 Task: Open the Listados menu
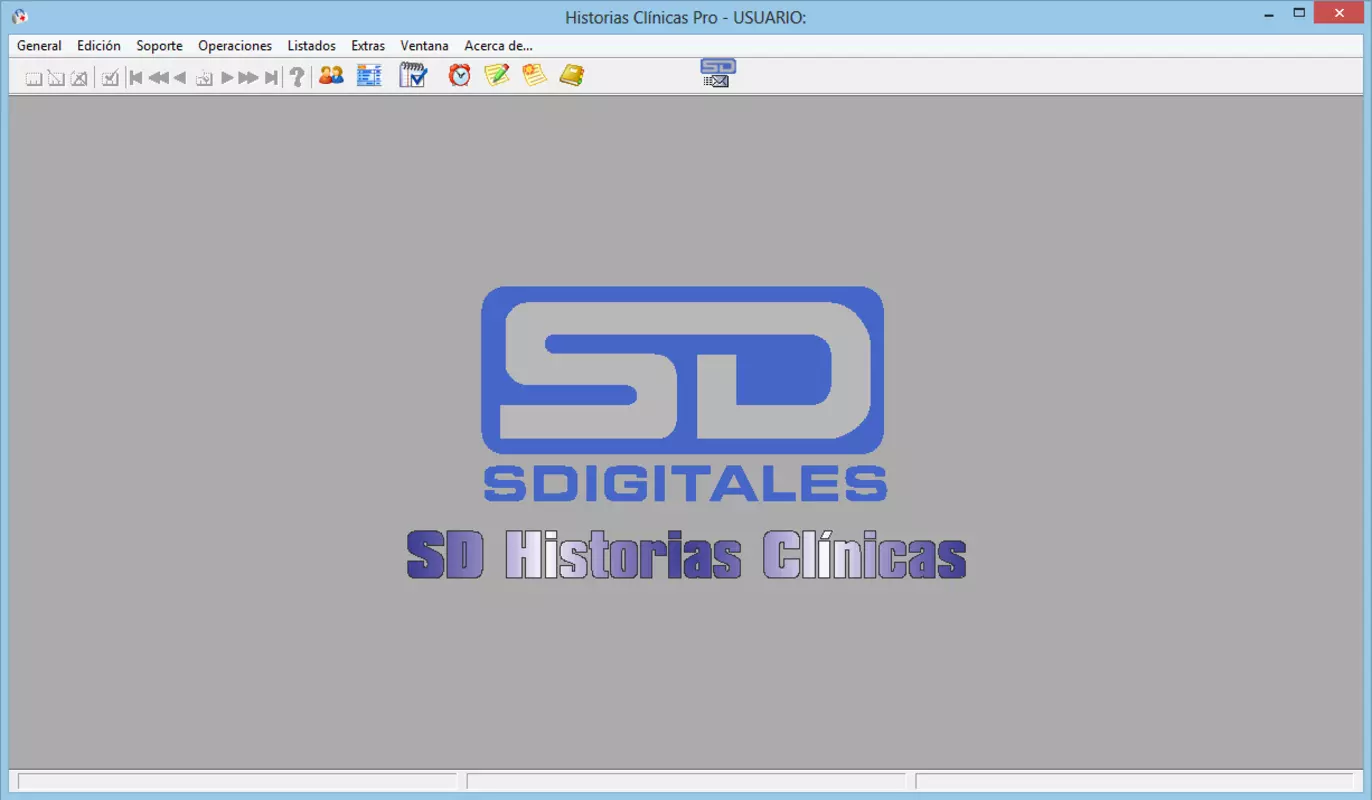[312, 46]
